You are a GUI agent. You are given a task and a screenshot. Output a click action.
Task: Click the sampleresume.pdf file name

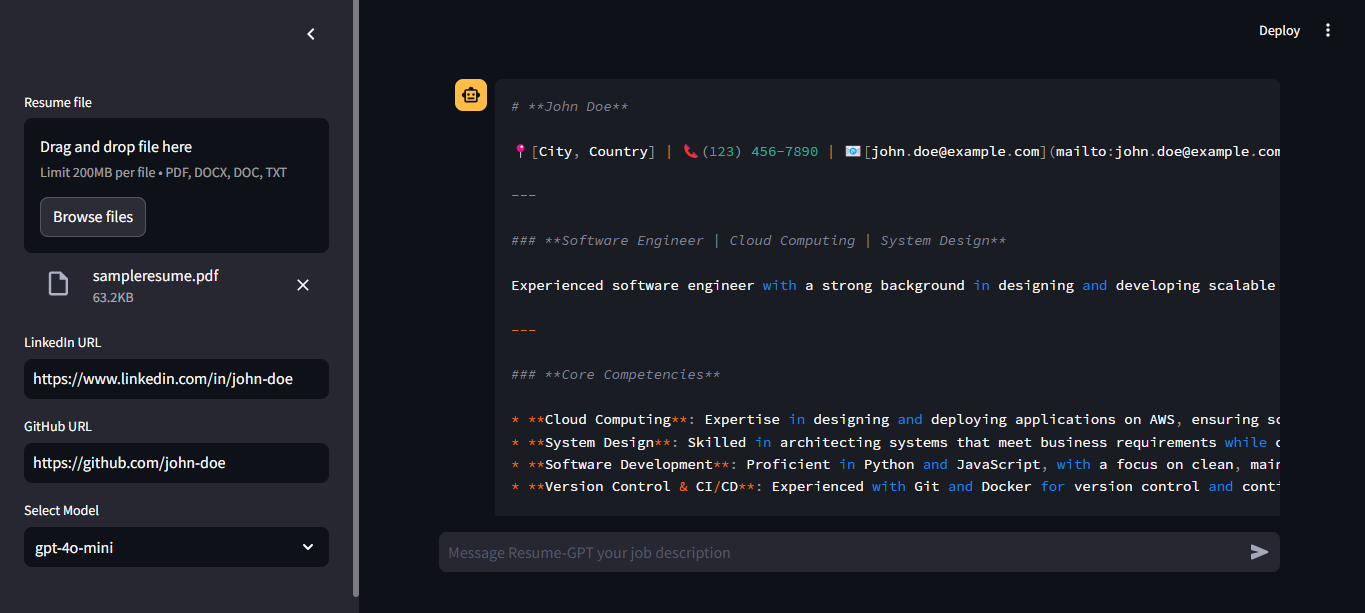coord(155,275)
